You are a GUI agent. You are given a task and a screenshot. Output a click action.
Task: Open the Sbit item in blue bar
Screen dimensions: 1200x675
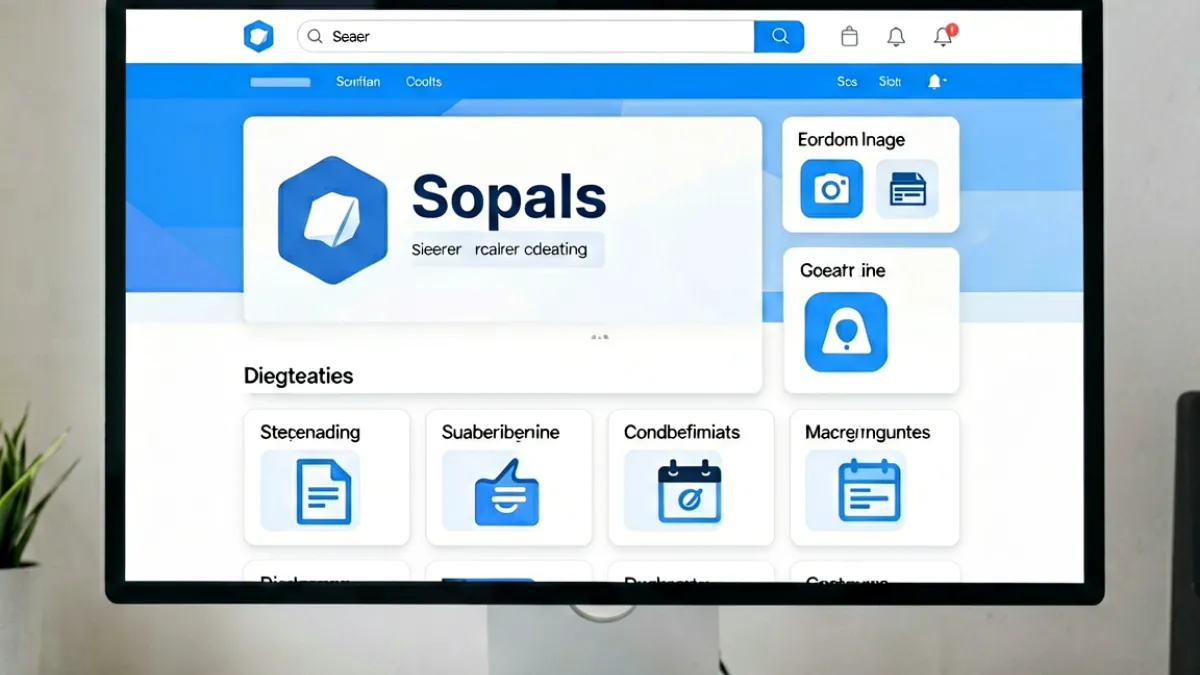click(890, 82)
